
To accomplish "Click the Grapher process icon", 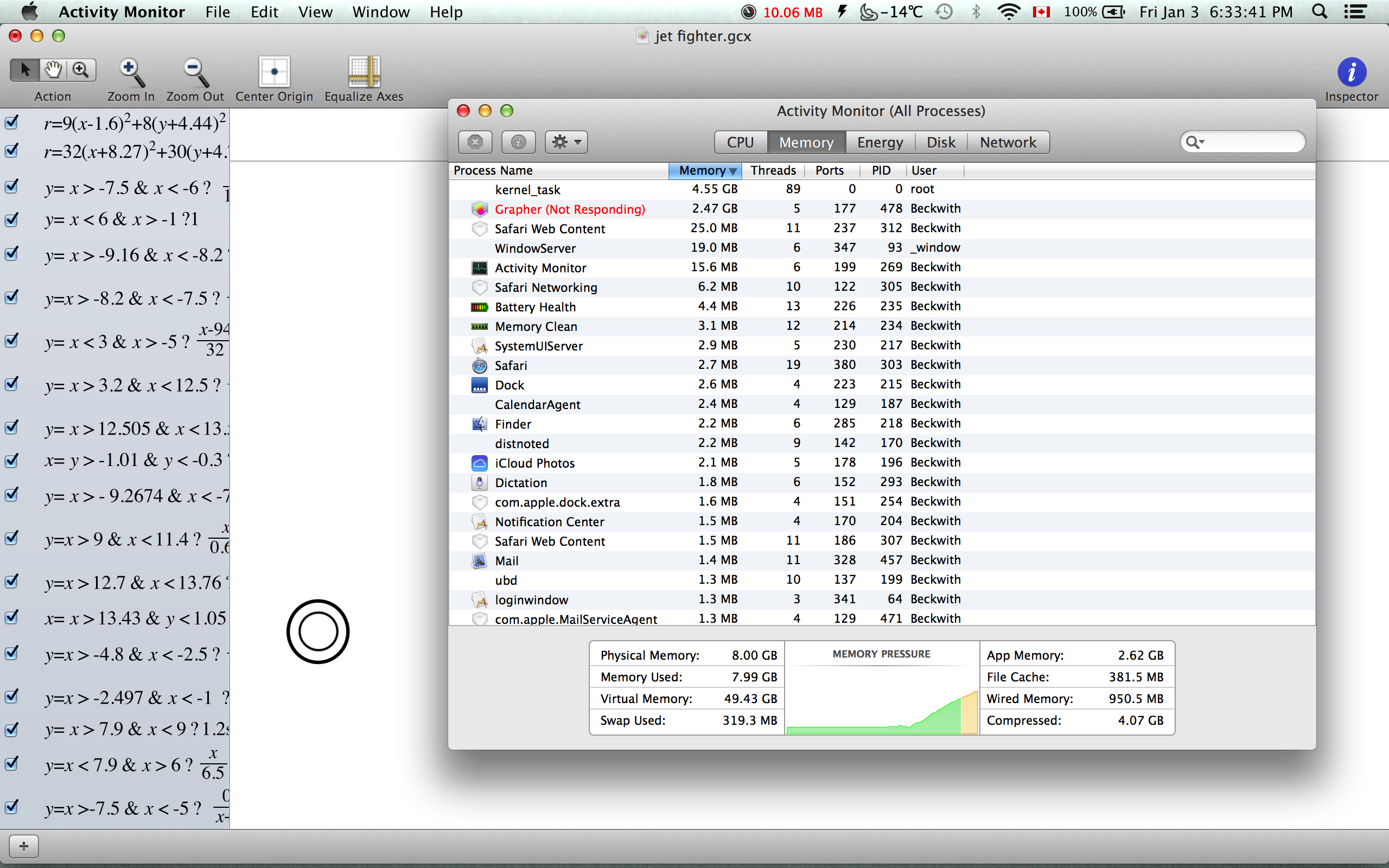I will pyautogui.click(x=479, y=209).
